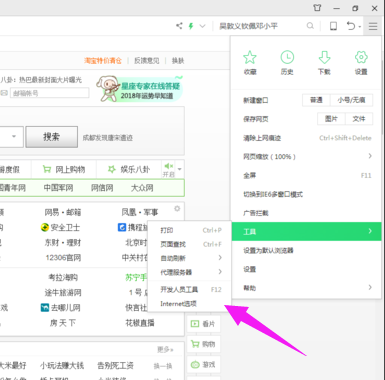385x380 pixels.
Task: Expand 代理服务器 submenu
Action: point(190,272)
